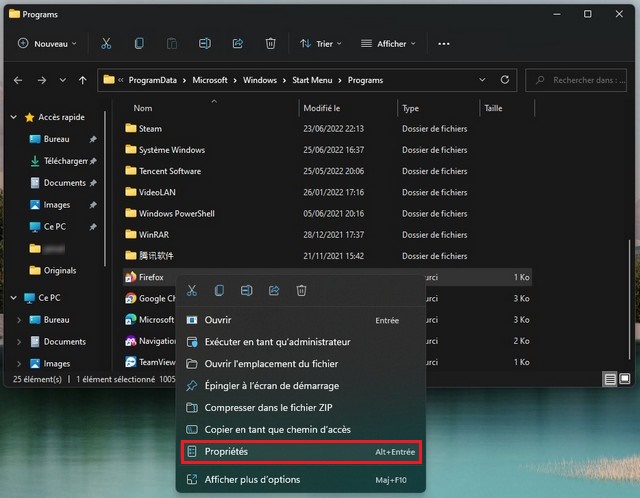640x498 pixels.
Task: Go back with the left arrow
Action: click(18, 80)
